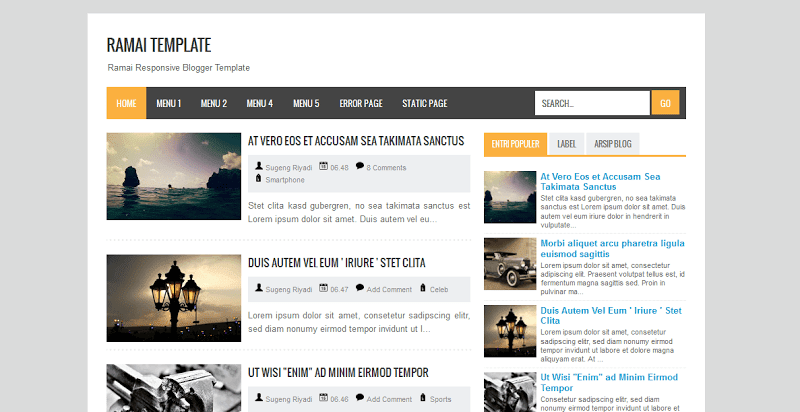The height and width of the screenshot is (412, 800).
Task: Click comment bubble icon in Ut Wisi post
Action: (360, 397)
